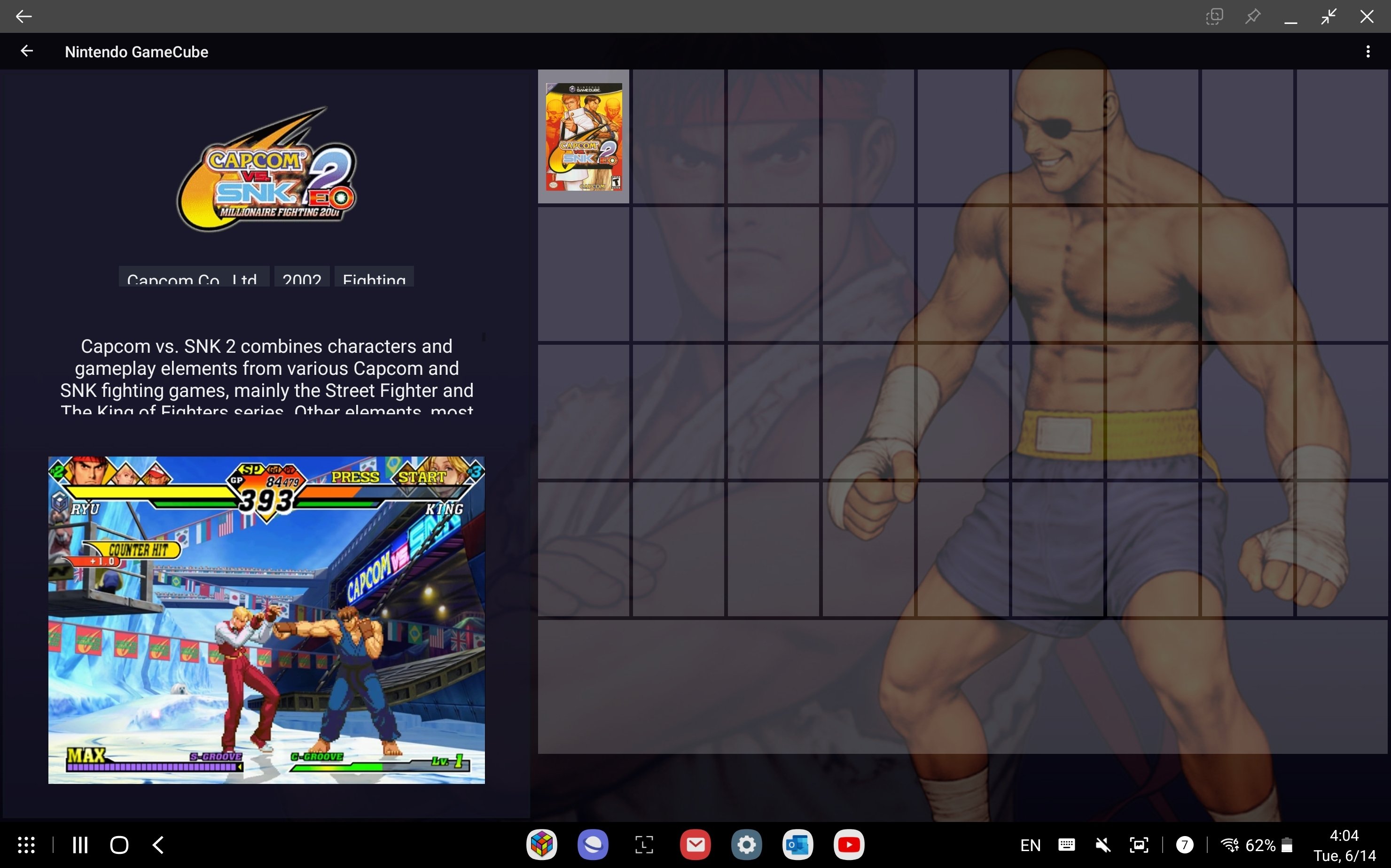Image resolution: width=1391 pixels, height=868 pixels.
Task: Select the Capcom Co., Ltd publisher tag
Action: pos(194,277)
